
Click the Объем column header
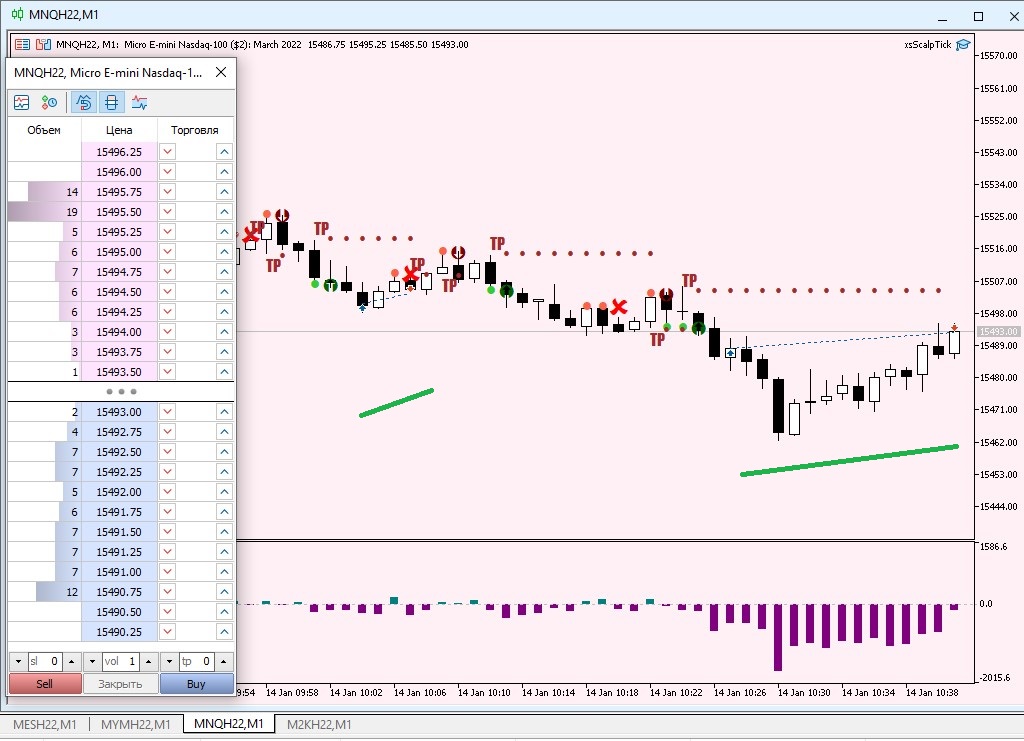[x=44, y=130]
